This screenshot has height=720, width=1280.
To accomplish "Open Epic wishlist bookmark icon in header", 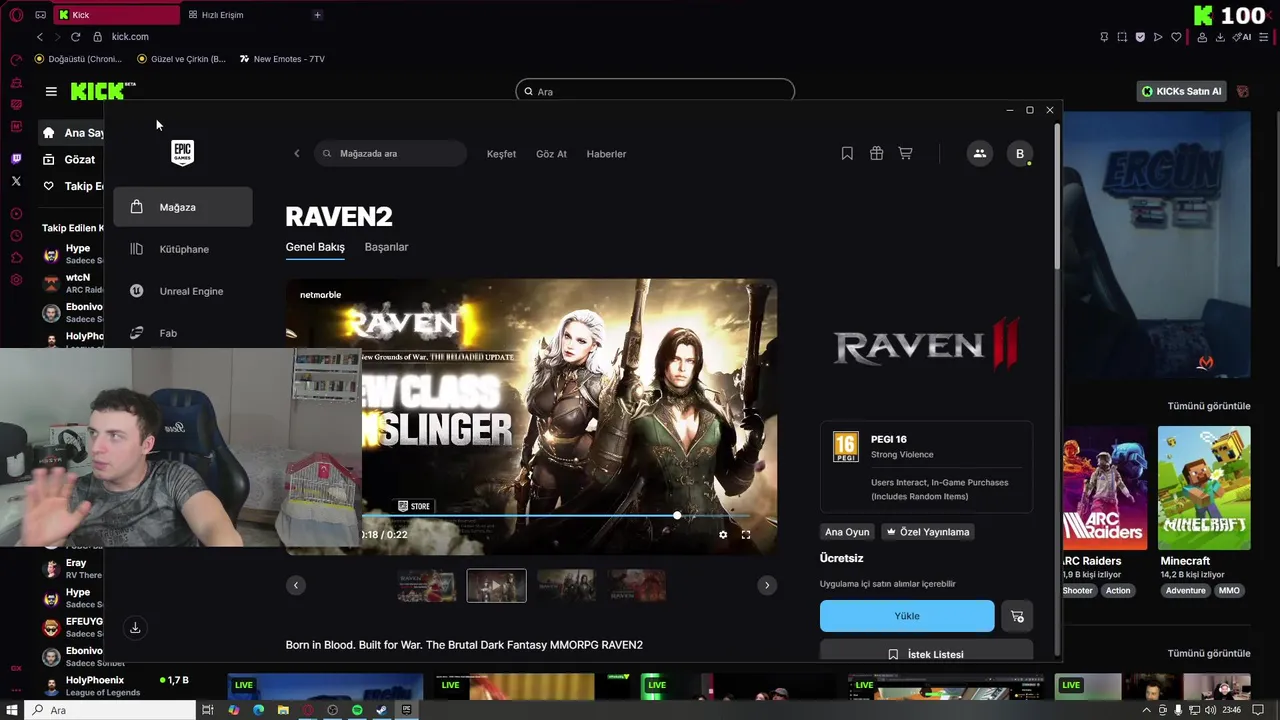I will pyautogui.click(x=847, y=153).
